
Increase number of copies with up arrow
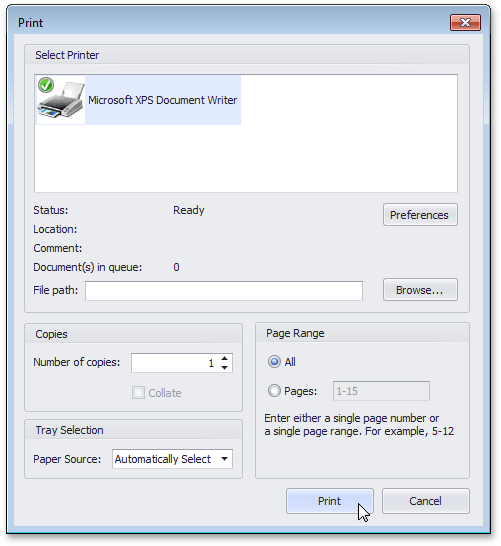(x=225, y=358)
